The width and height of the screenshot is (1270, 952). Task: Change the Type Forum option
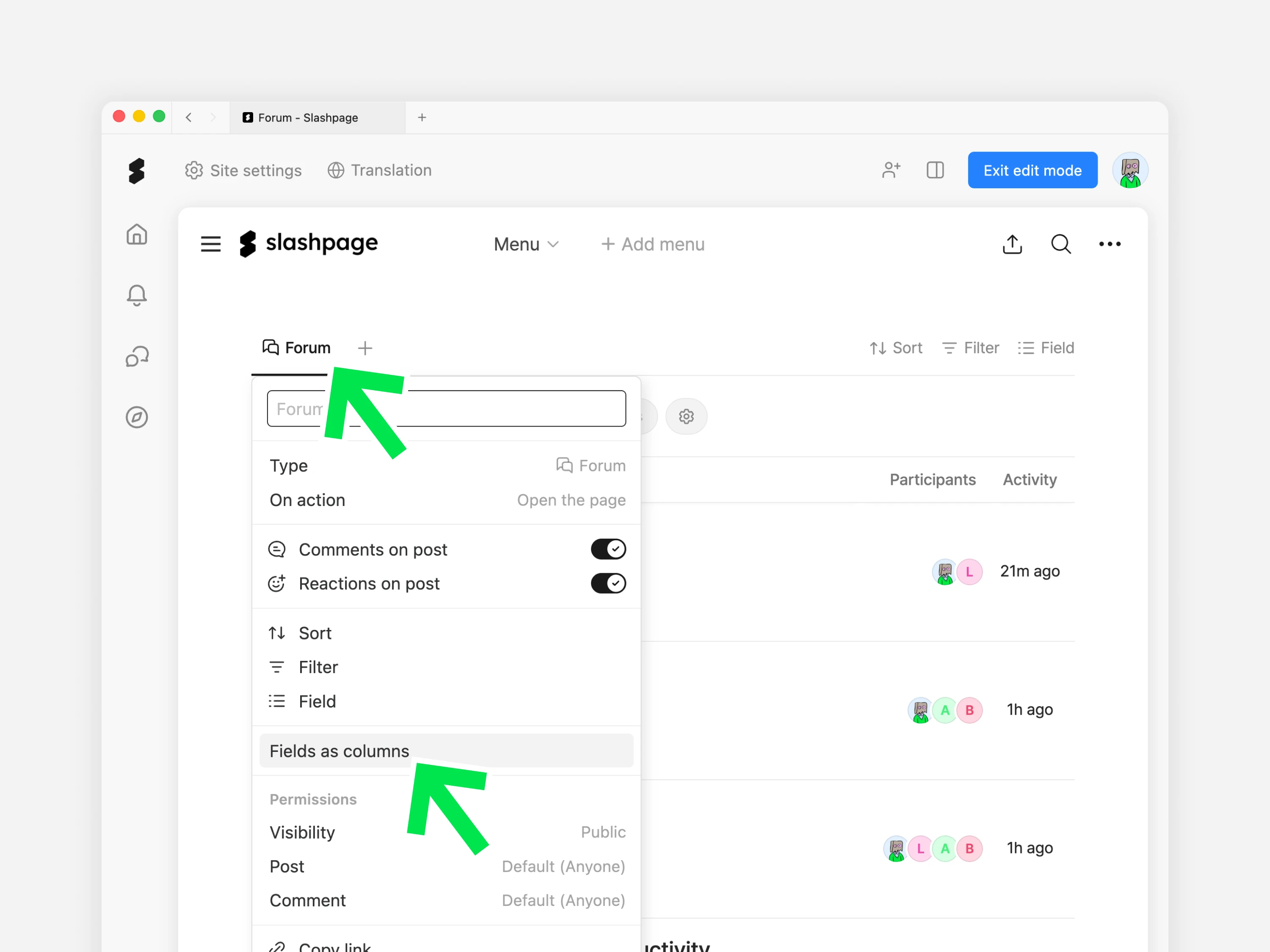pyautogui.click(x=591, y=465)
